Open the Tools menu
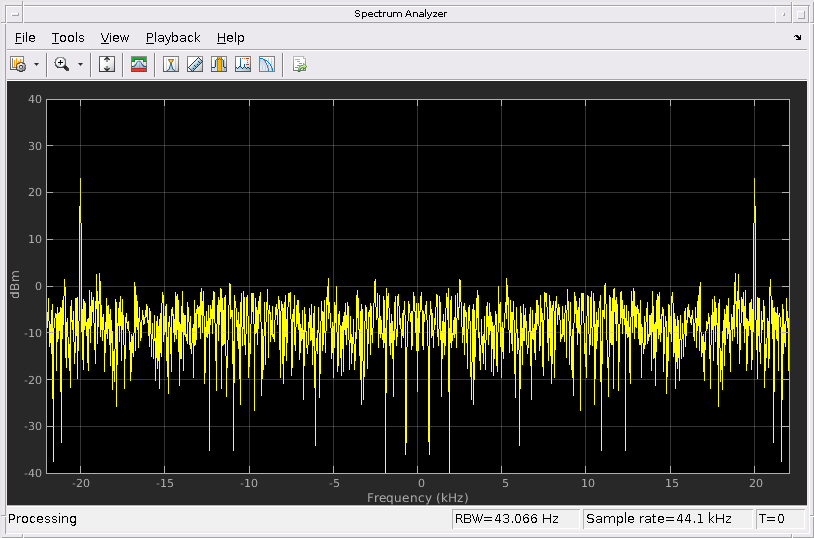The image size is (814, 538). tap(68, 38)
